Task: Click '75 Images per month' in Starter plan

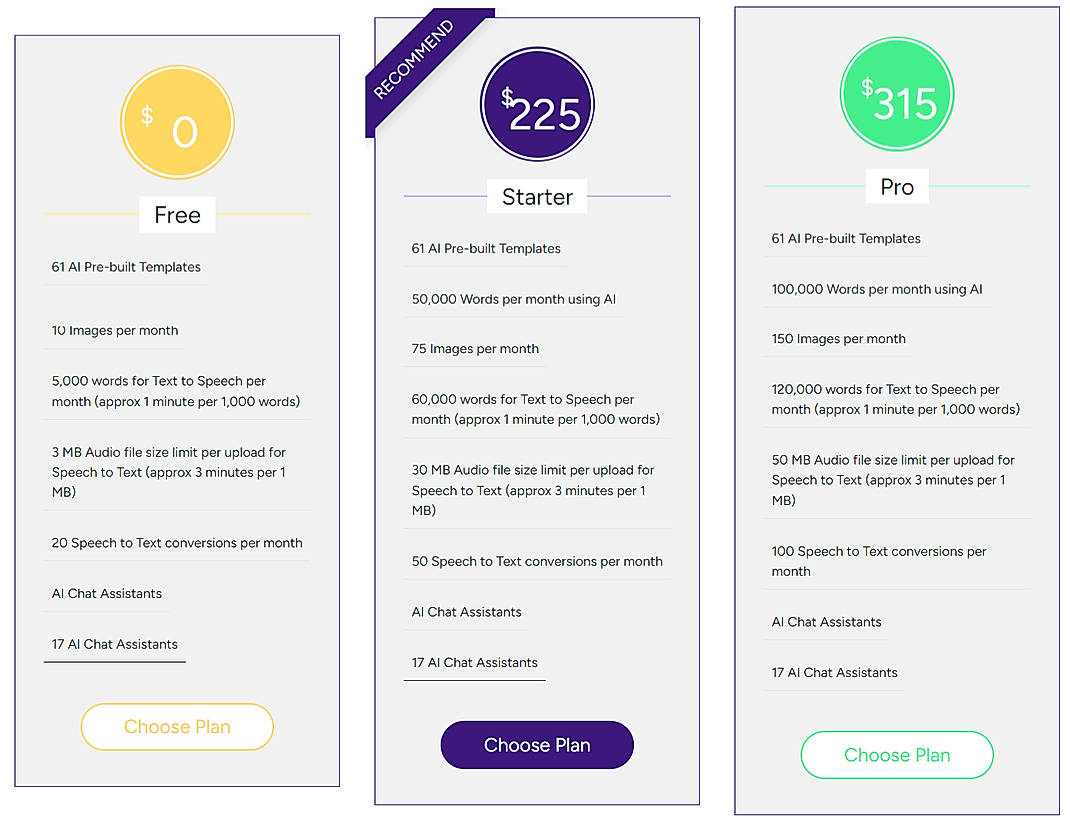Action: tap(475, 348)
